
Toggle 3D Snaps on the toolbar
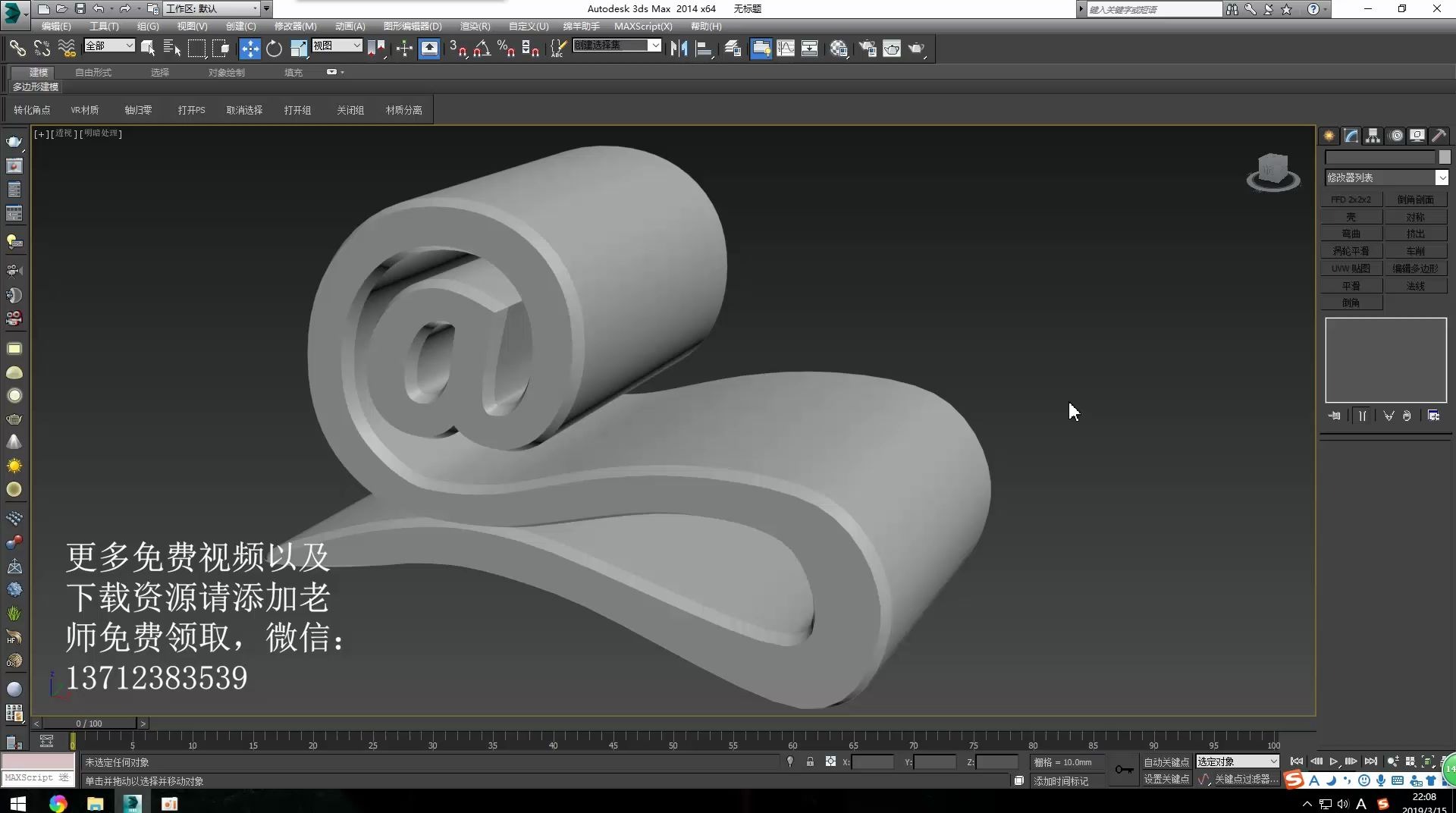coord(459,48)
